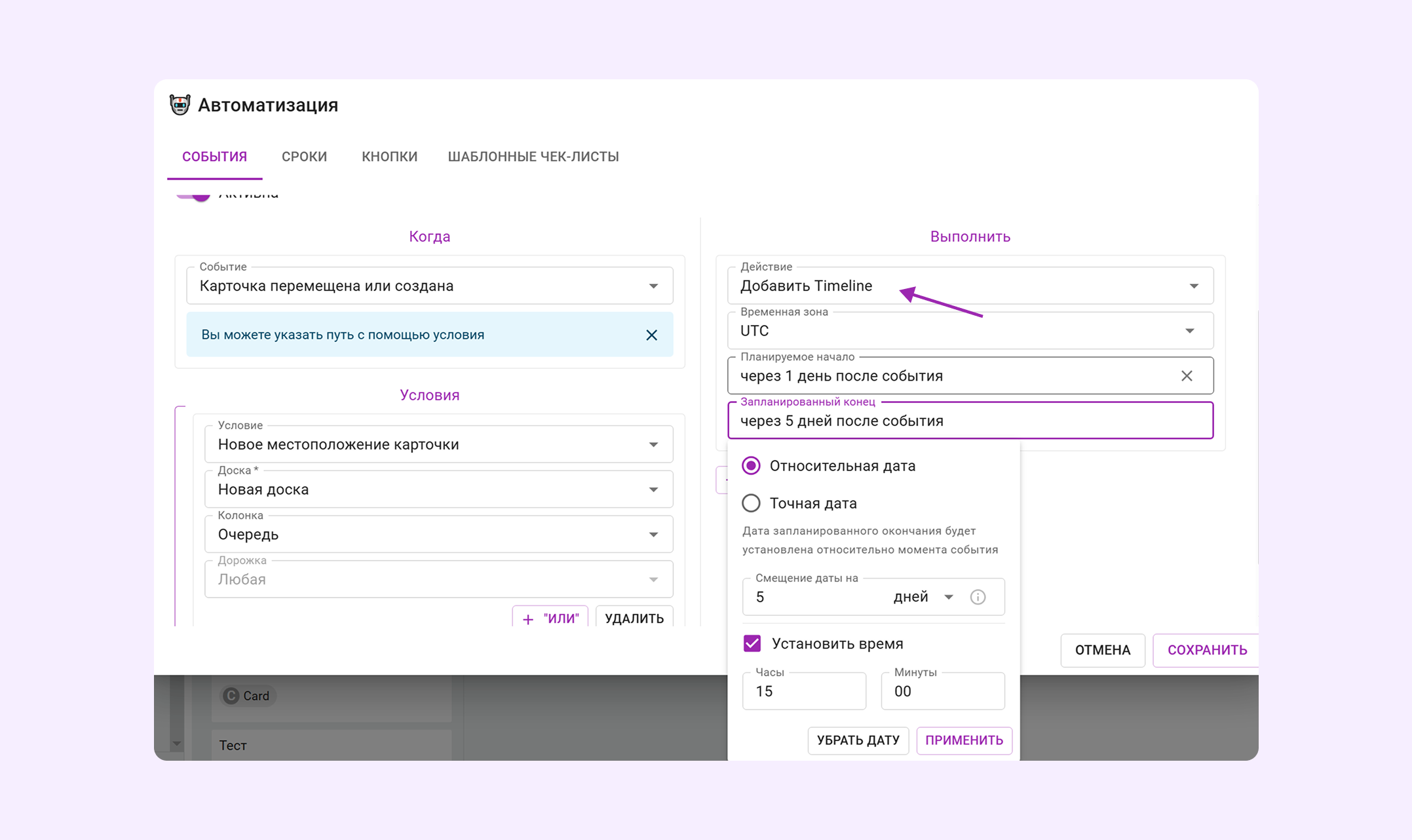Click the info icon near дней offset

click(x=978, y=597)
